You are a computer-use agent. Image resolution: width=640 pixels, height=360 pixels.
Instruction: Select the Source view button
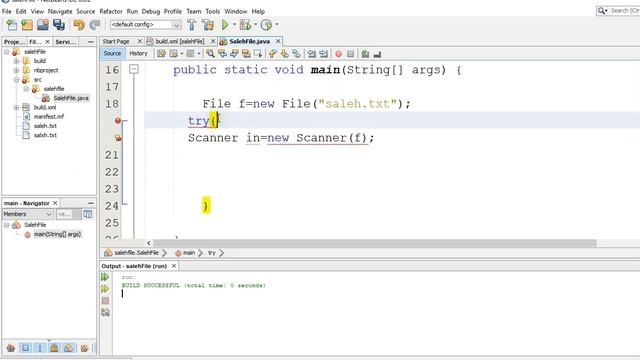point(112,53)
